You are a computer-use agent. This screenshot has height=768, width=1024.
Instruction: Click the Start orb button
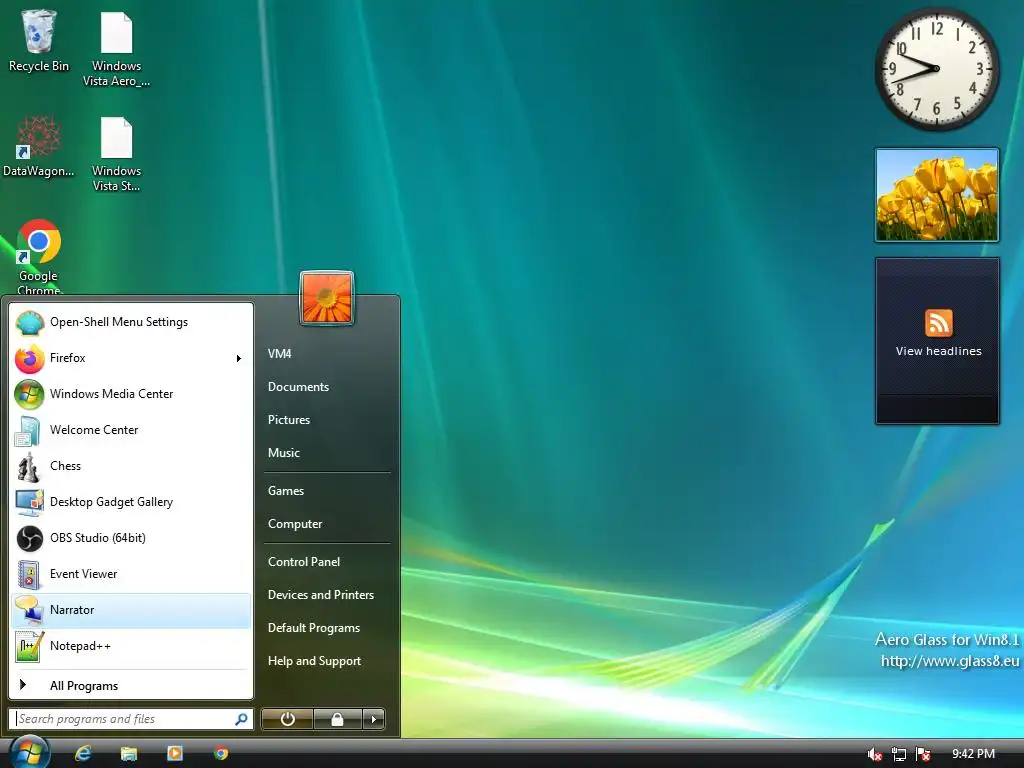(29, 752)
